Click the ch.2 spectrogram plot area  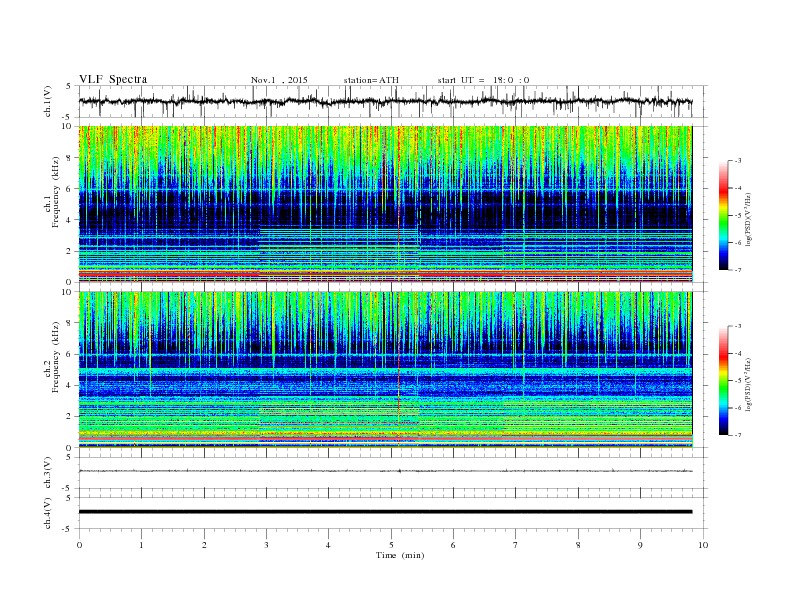click(x=385, y=370)
